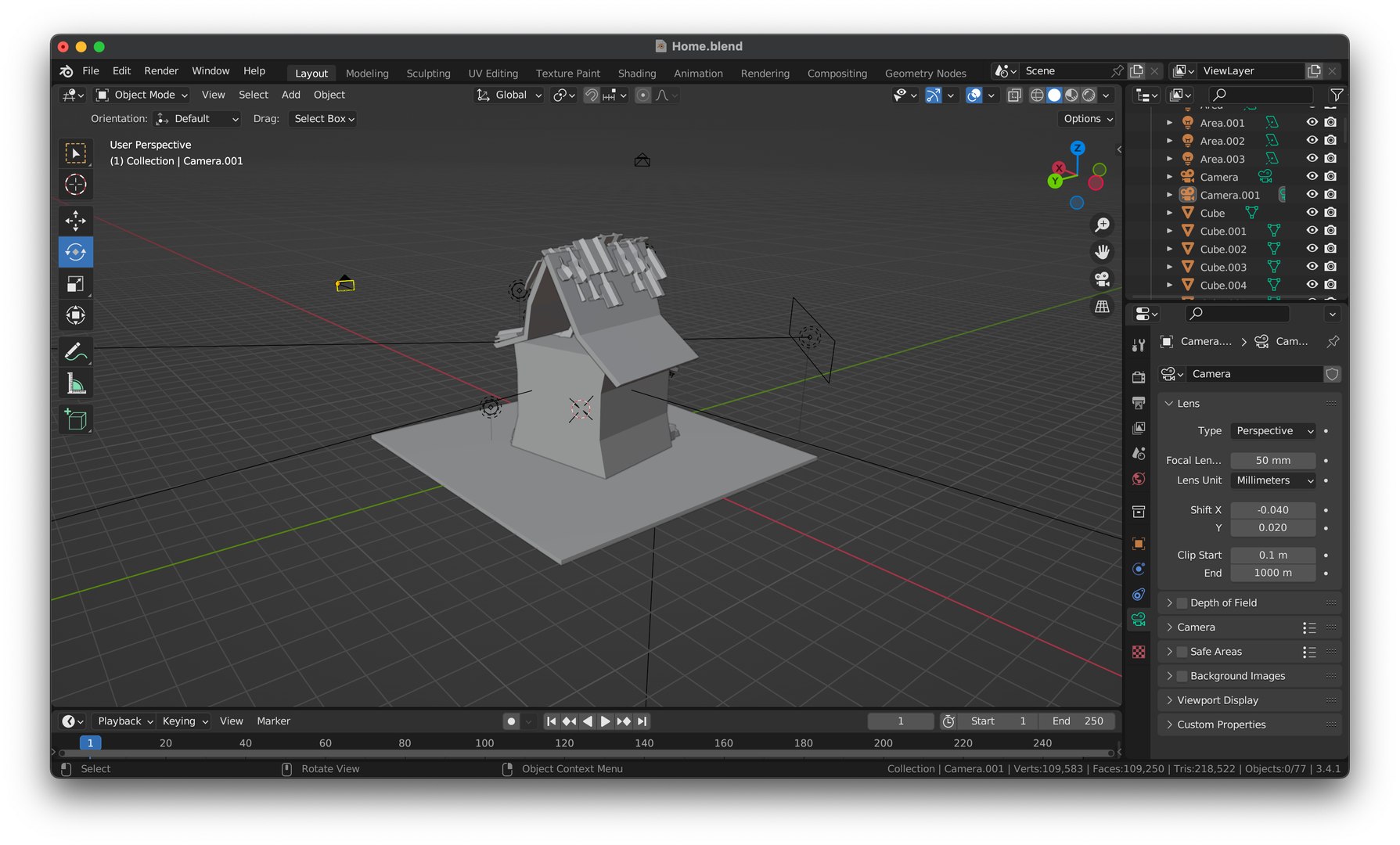Open the Texture properties checkerboard tab
1400x845 pixels.
click(x=1139, y=652)
